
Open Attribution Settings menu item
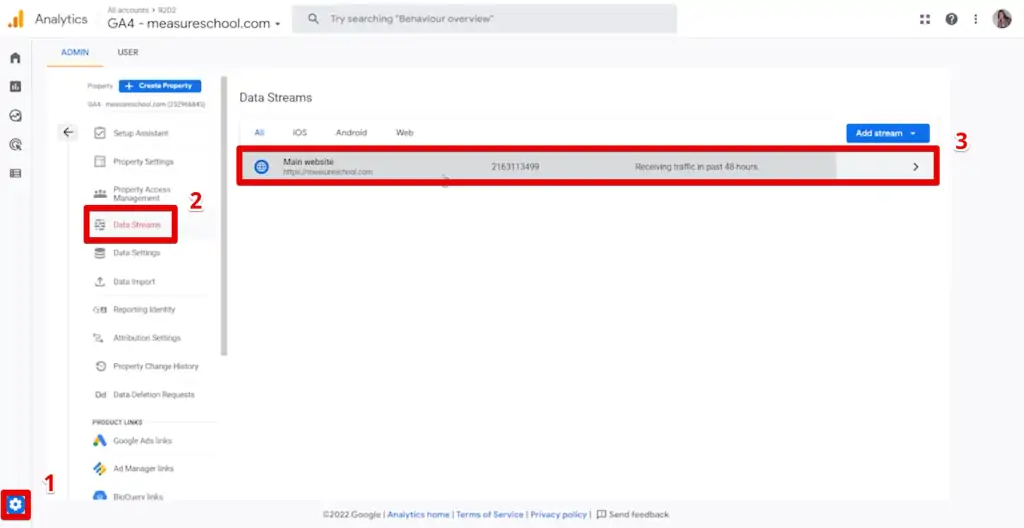pyautogui.click(x=147, y=338)
